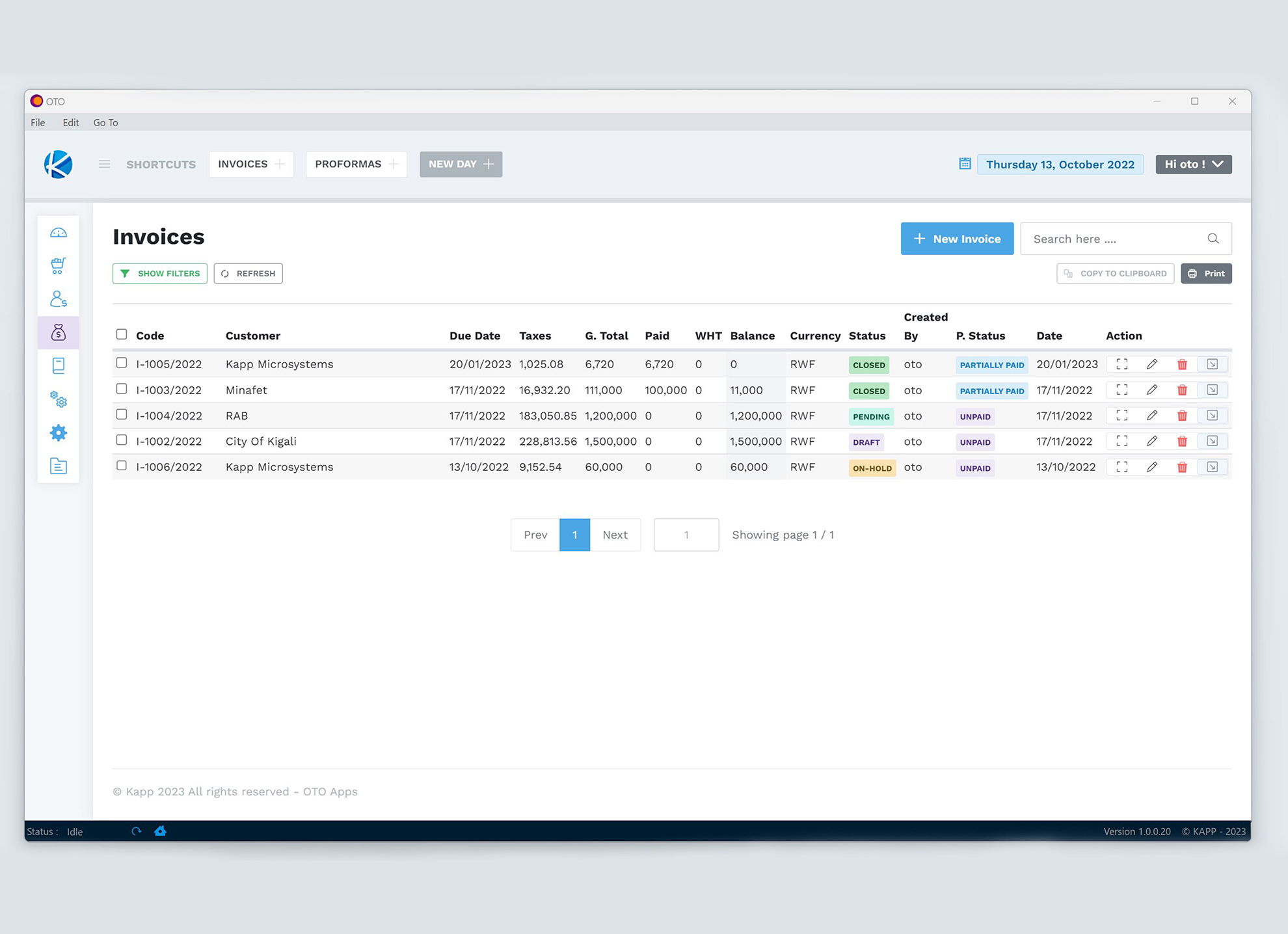Toggle the hamburger menu next to Shortcuts

click(104, 165)
